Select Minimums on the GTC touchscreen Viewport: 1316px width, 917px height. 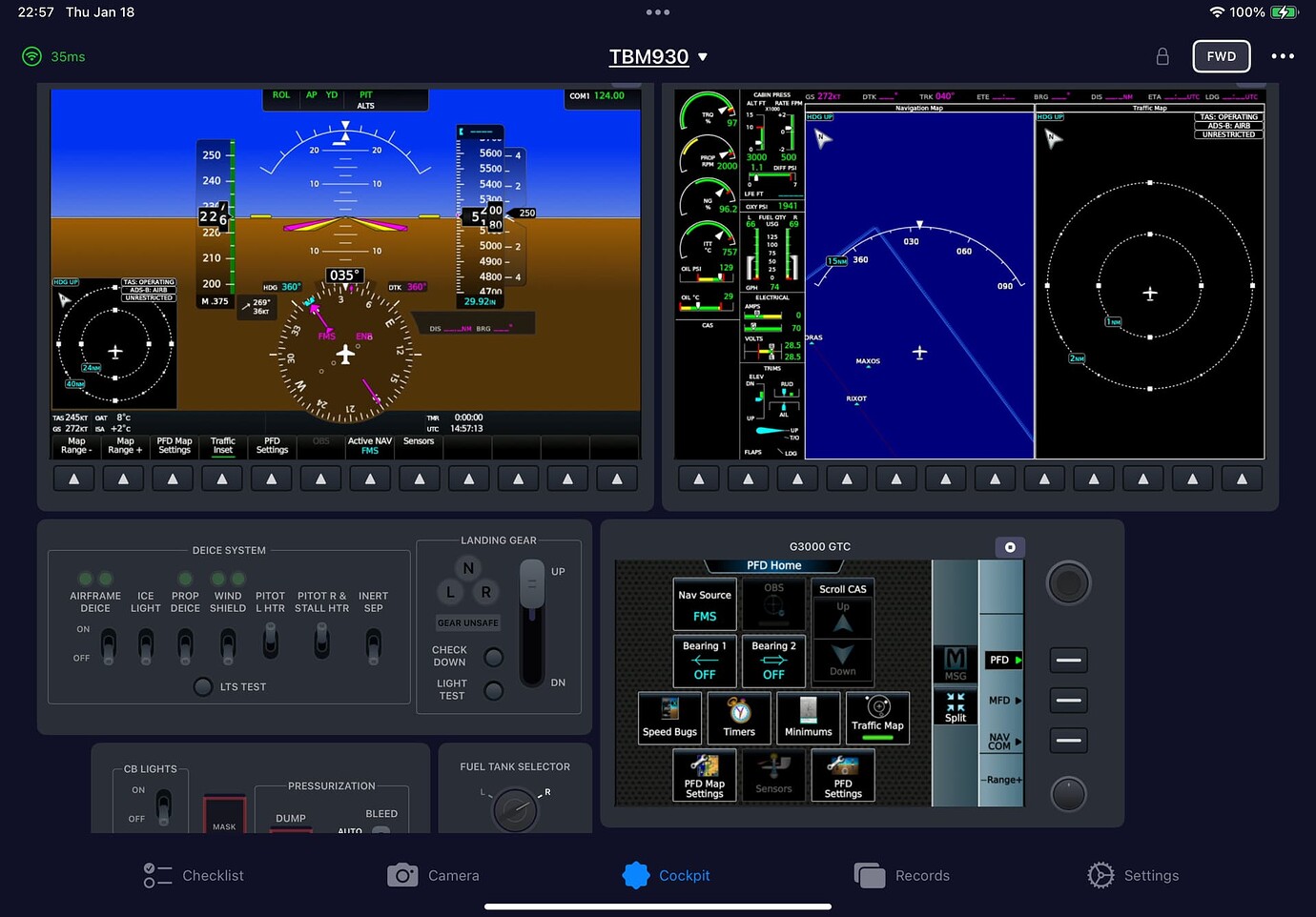pyautogui.click(x=808, y=718)
